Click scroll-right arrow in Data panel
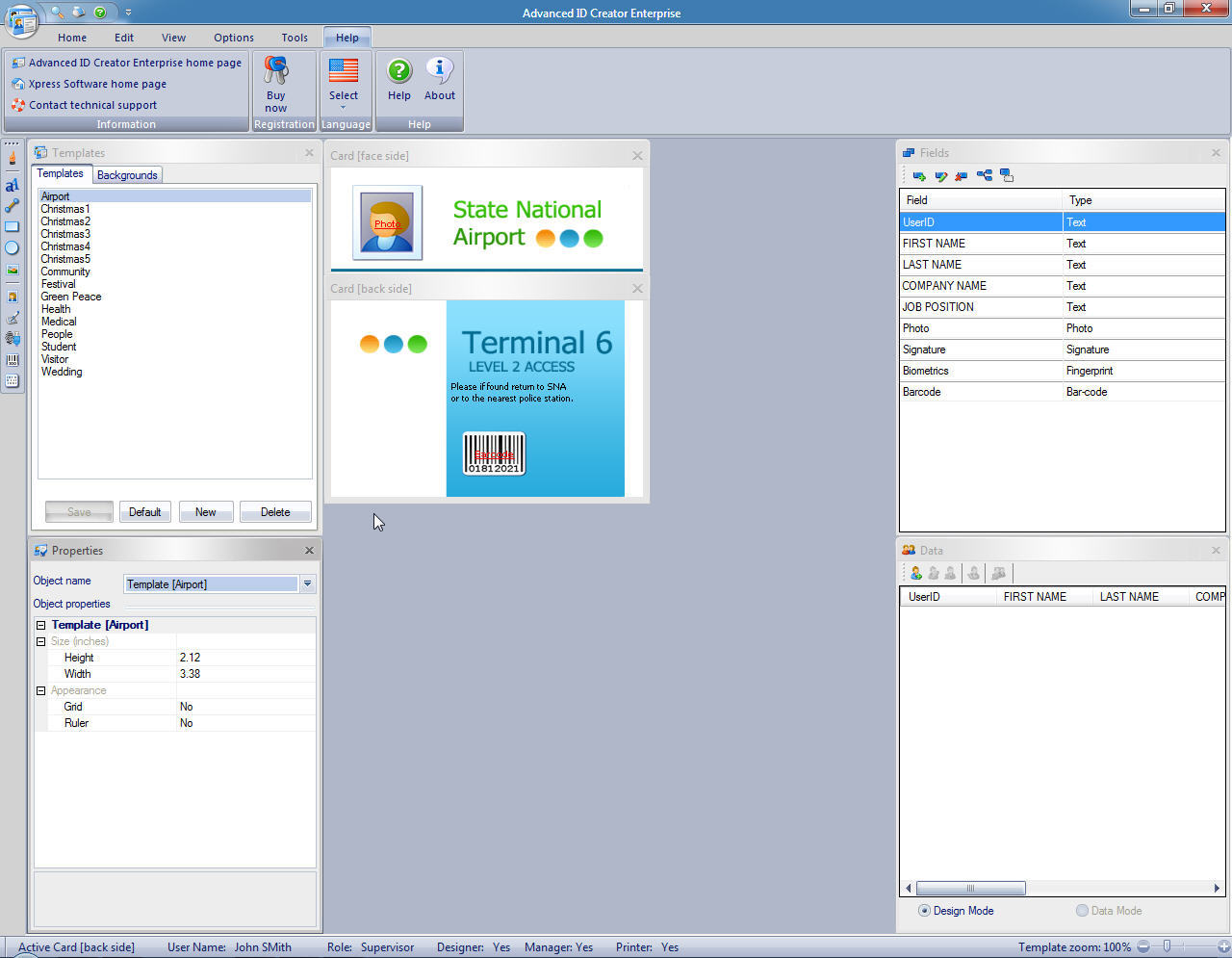 click(x=1217, y=889)
